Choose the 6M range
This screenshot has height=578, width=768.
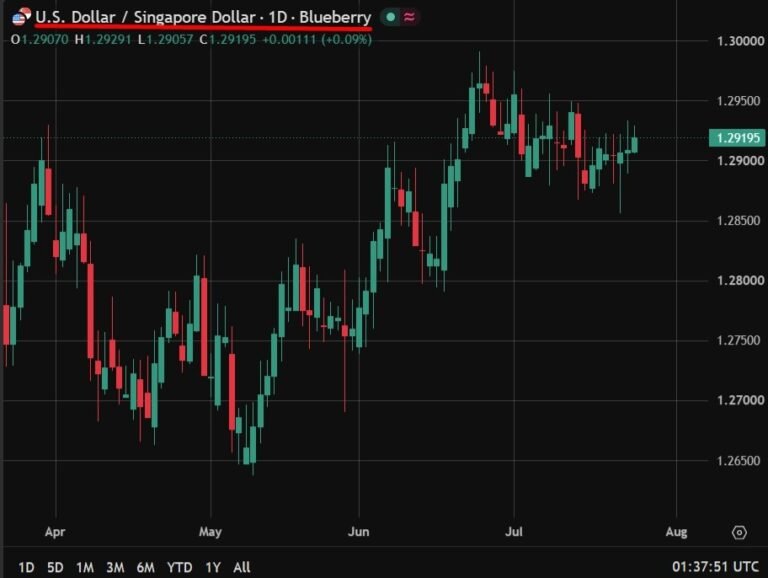click(145, 567)
